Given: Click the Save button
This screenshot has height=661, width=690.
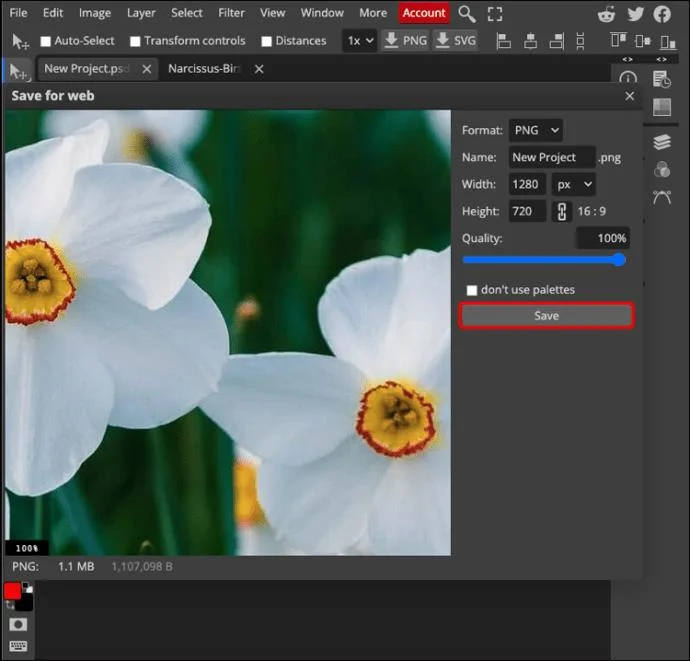Looking at the screenshot, I should [x=547, y=316].
